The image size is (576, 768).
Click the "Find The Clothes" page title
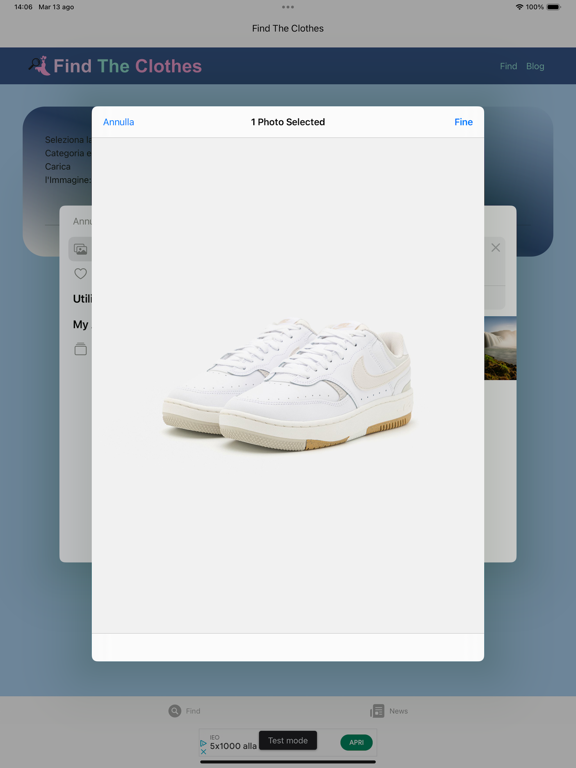click(288, 28)
